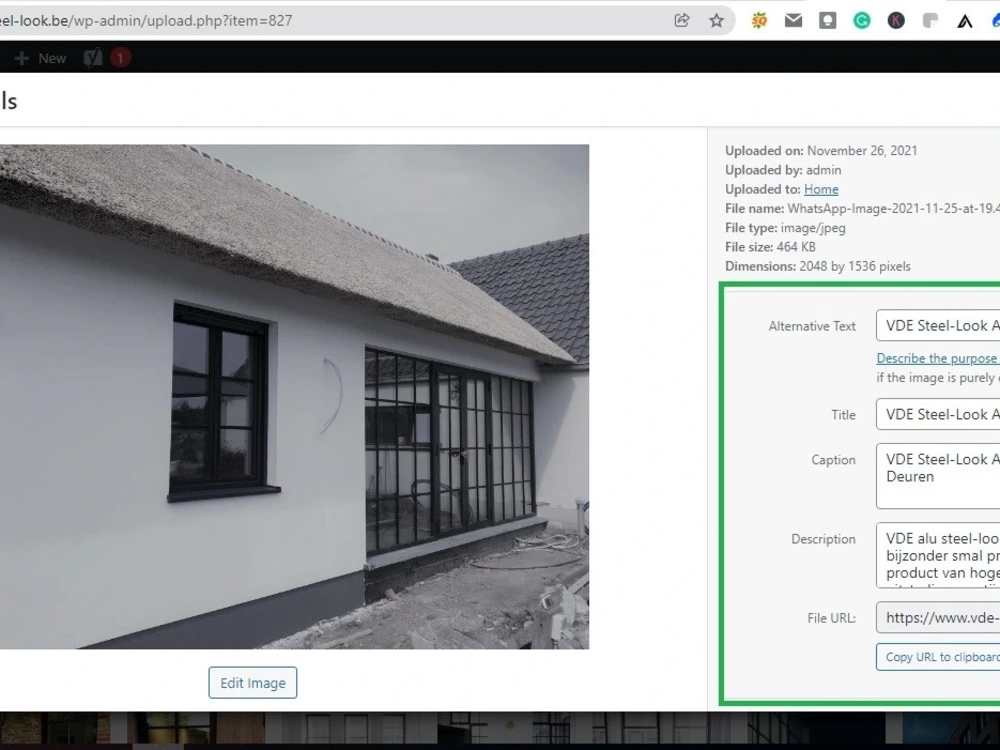Focus the Alternative Text field
This screenshot has width=1000, height=750.
(x=938, y=326)
